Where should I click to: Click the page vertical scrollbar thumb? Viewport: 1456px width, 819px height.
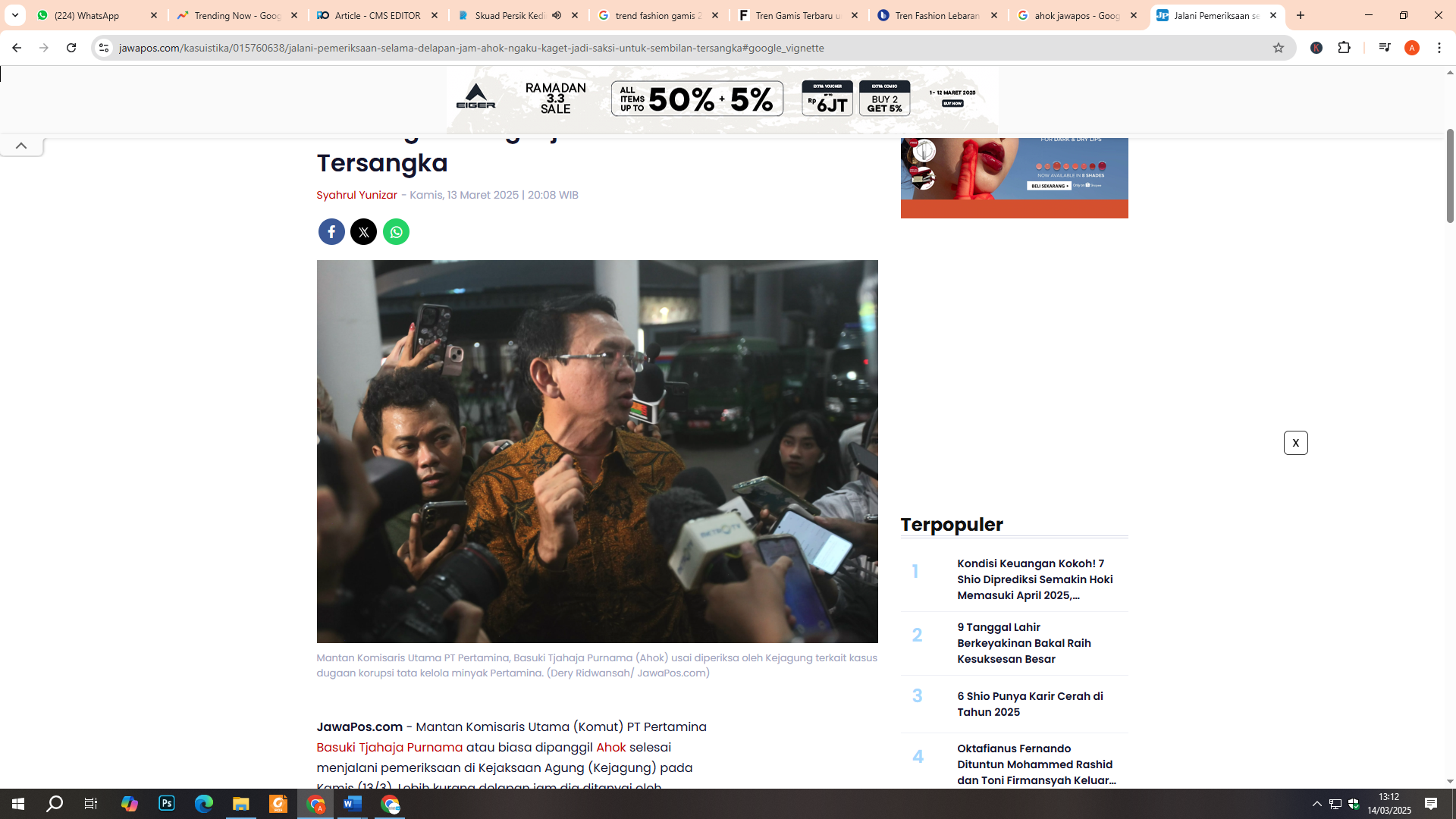[x=1450, y=176]
